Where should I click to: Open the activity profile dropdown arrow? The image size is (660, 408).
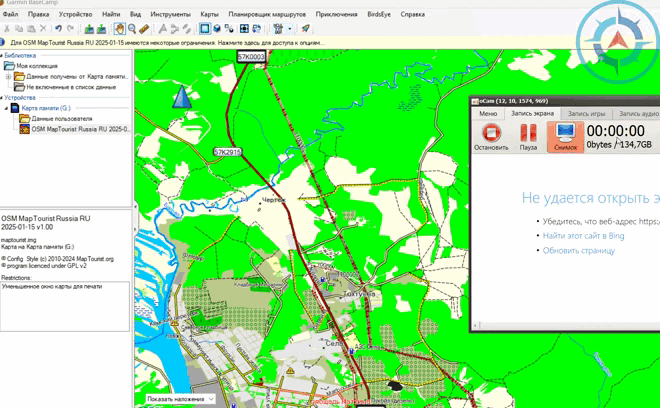pos(290,29)
